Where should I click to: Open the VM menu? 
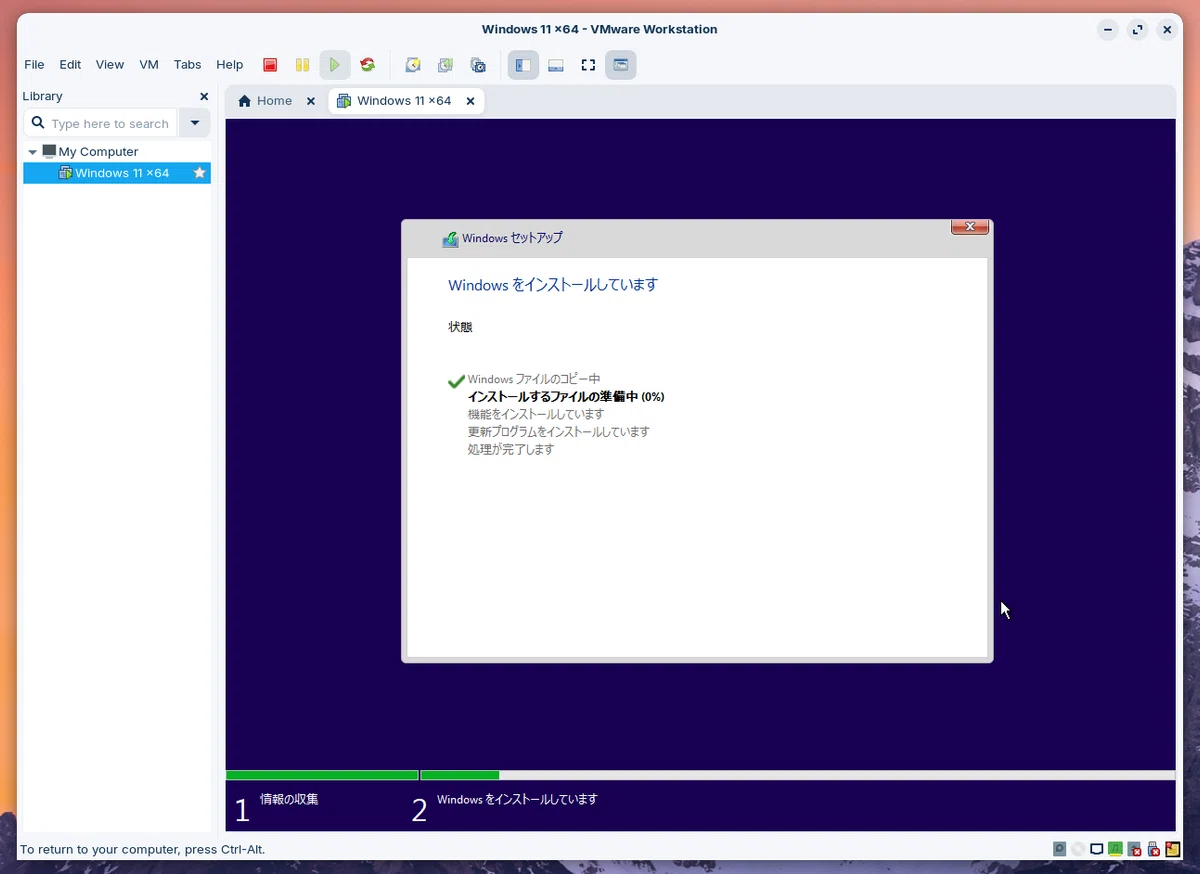click(x=149, y=64)
